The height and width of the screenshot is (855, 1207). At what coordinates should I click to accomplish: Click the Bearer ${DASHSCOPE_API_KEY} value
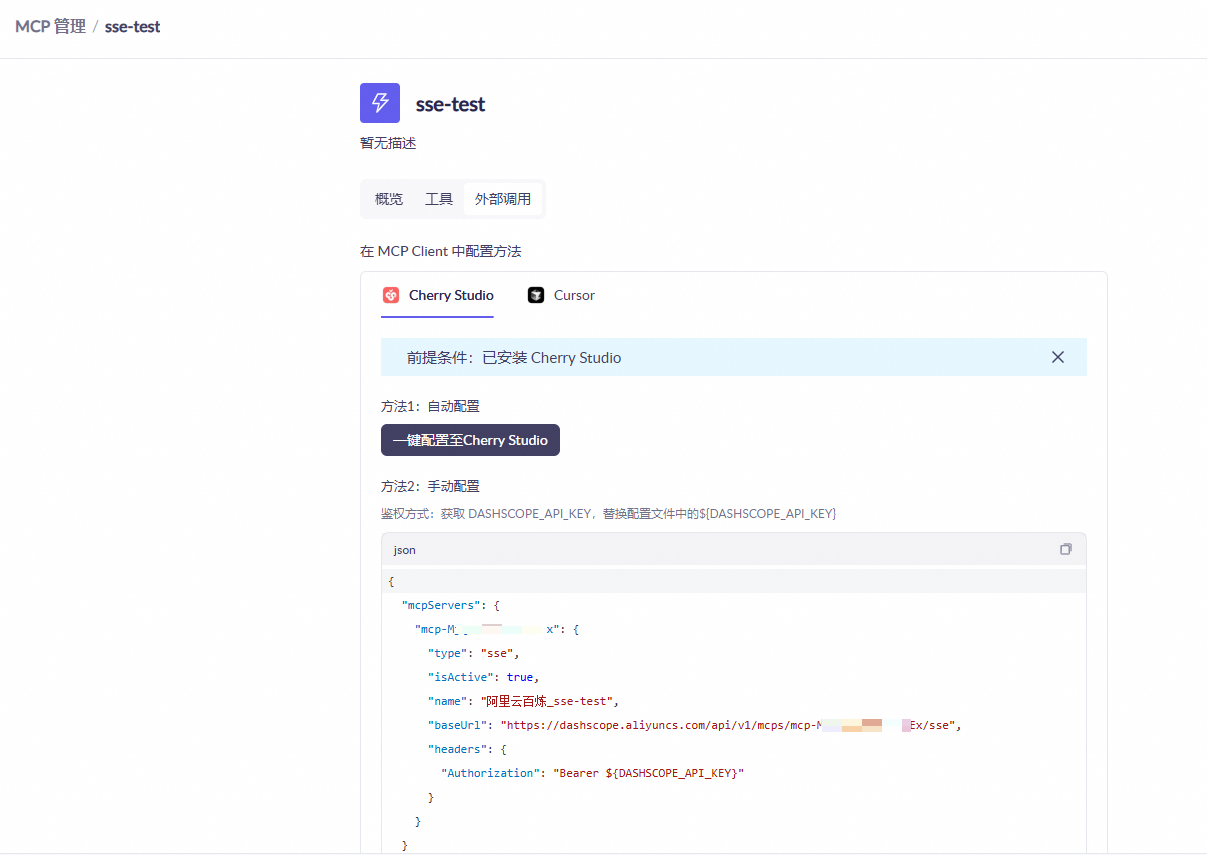pyautogui.click(x=649, y=773)
